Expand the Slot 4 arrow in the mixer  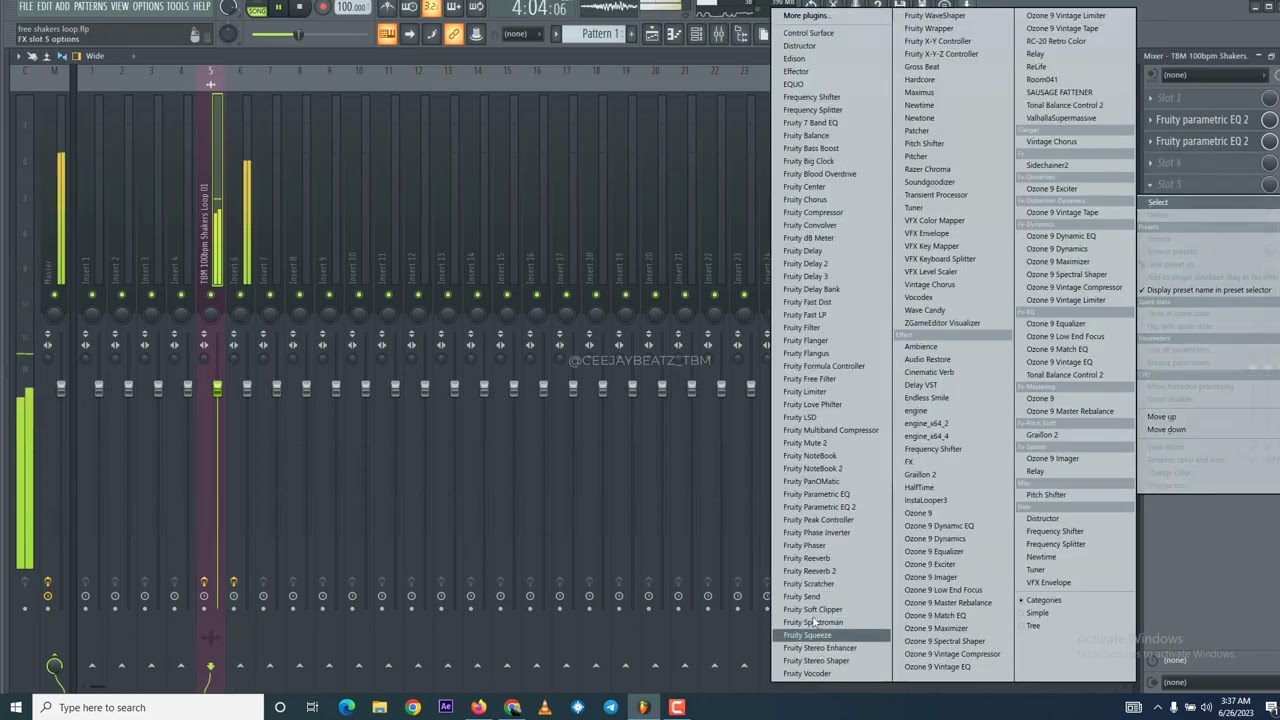point(1151,163)
